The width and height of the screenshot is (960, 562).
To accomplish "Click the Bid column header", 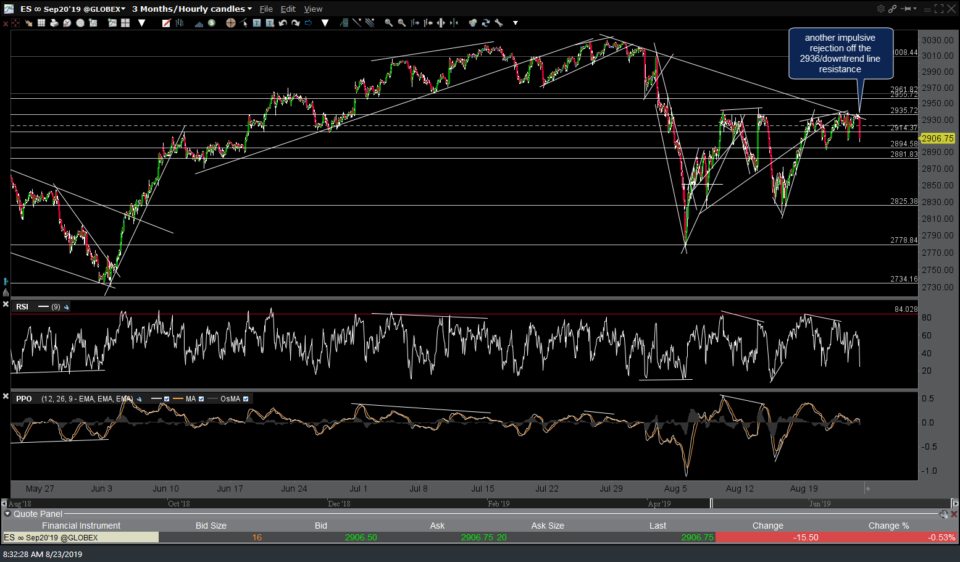I will pyautogui.click(x=321, y=525).
